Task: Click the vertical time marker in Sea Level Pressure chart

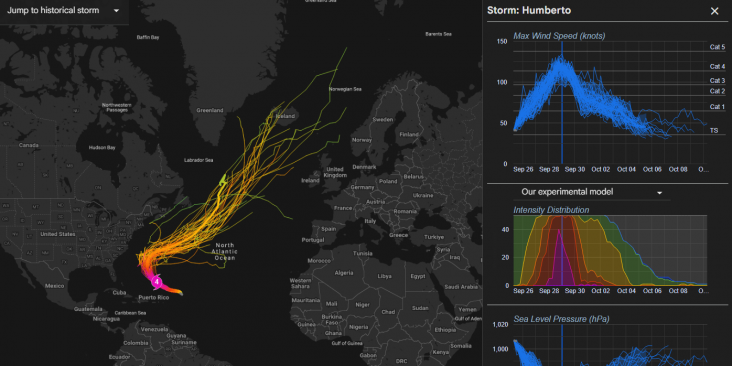Action: [562, 345]
